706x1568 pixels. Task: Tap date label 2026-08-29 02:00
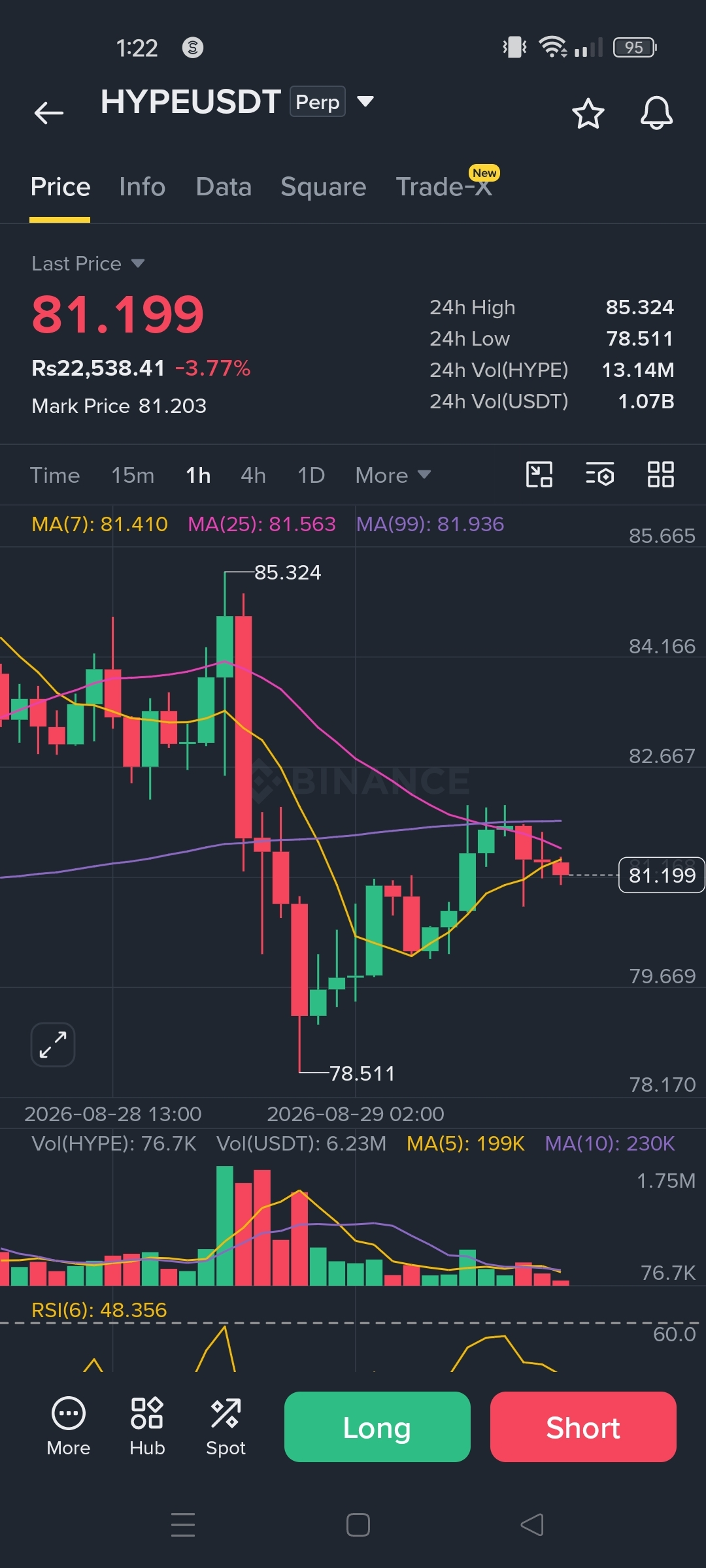click(356, 1114)
